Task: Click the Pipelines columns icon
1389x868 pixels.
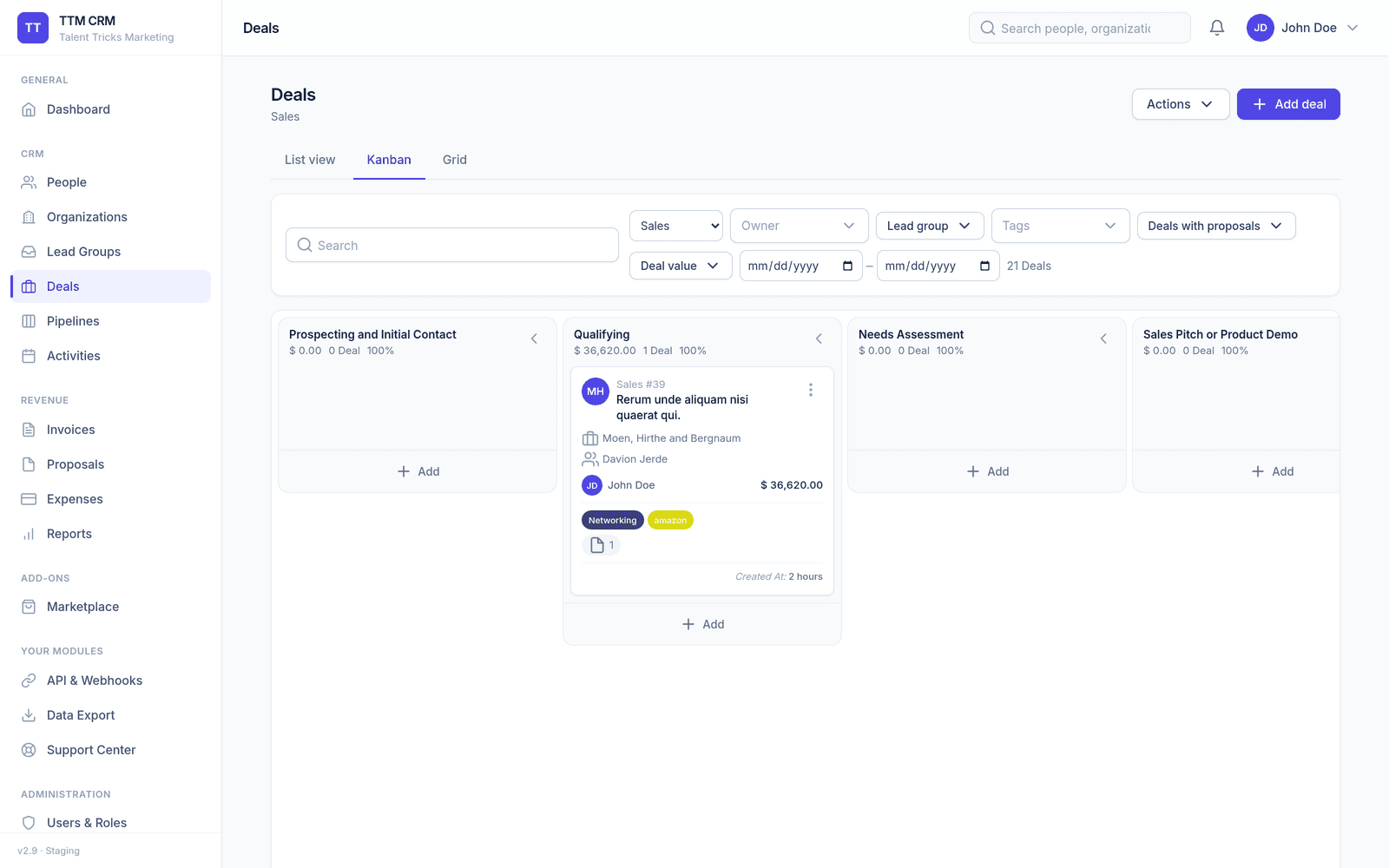Action: [x=29, y=321]
